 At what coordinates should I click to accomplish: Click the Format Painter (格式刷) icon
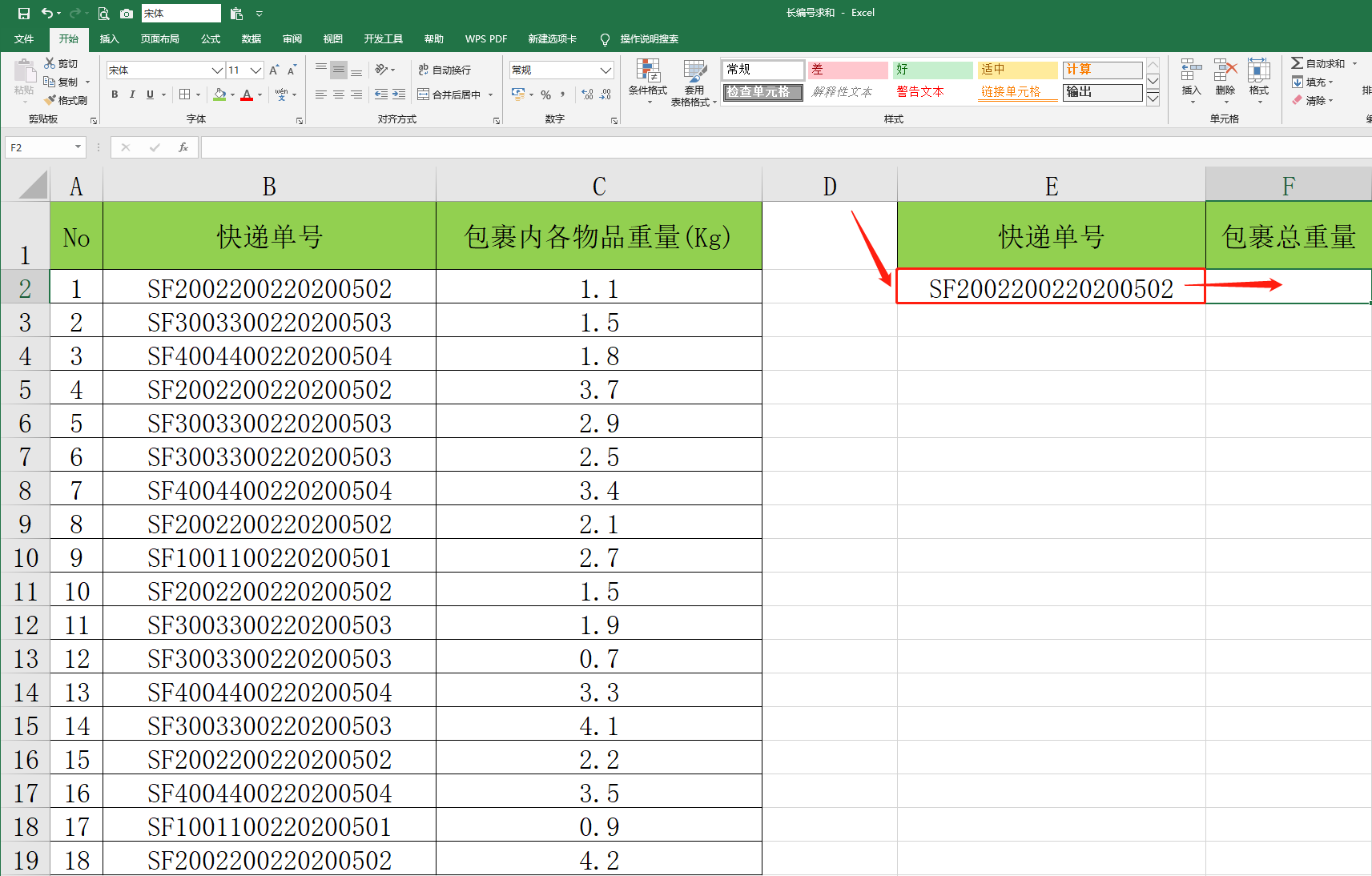50,100
